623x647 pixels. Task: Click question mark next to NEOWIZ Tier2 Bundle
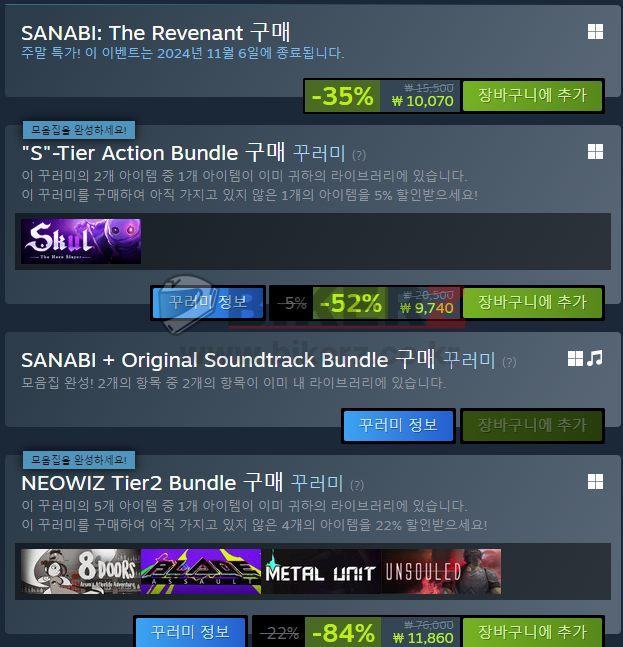point(357,485)
